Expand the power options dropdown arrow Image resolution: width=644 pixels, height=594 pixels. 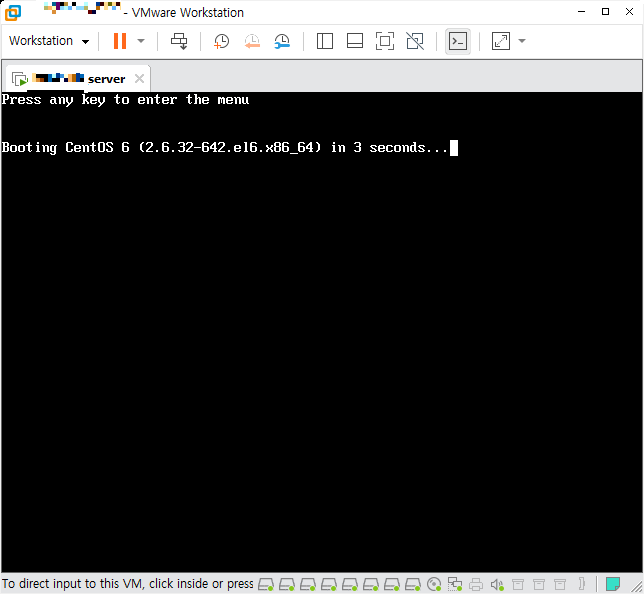click(x=141, y=41)
